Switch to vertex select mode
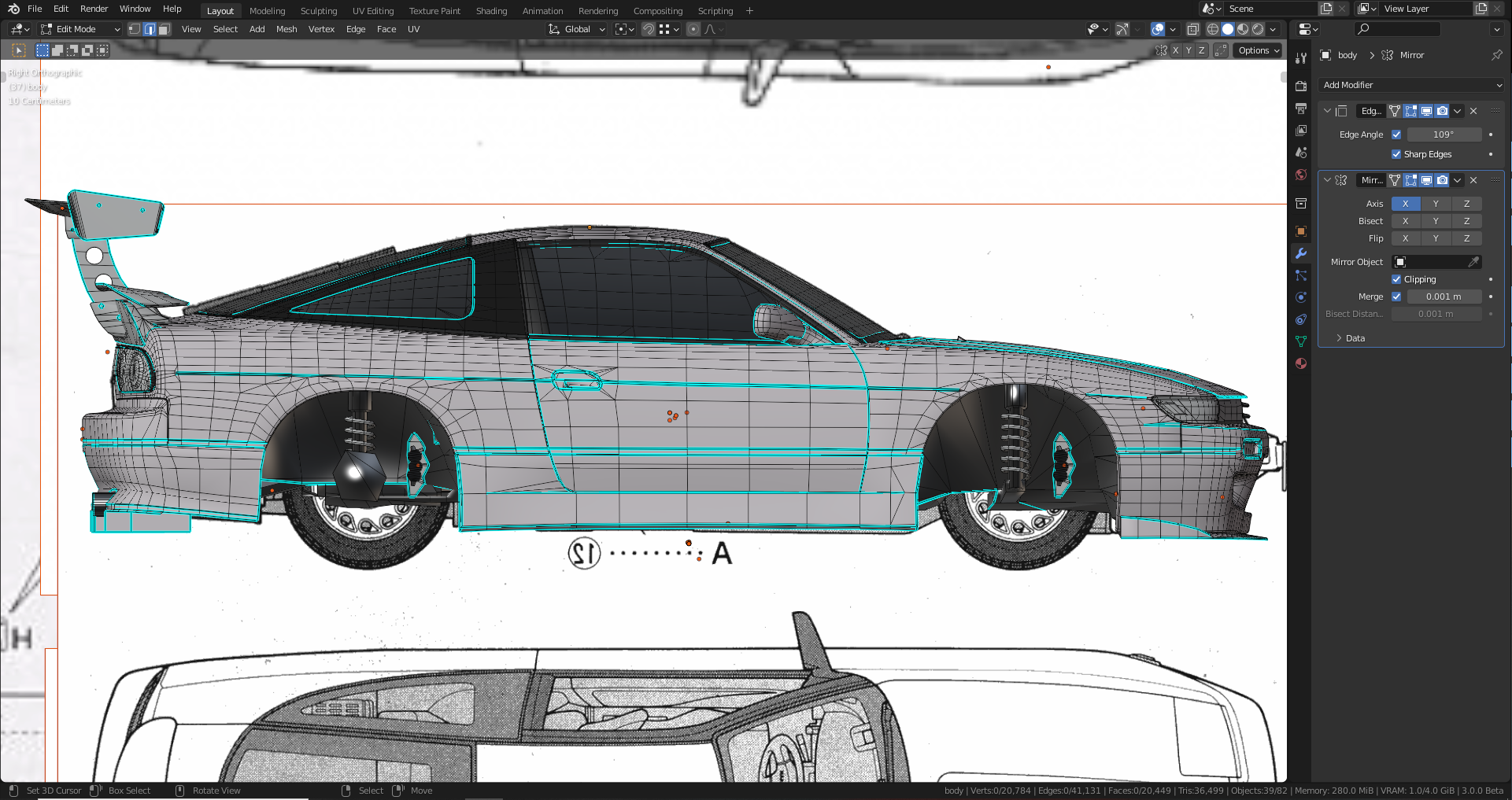The image size is (1512, 800). [x=135, y=29]
